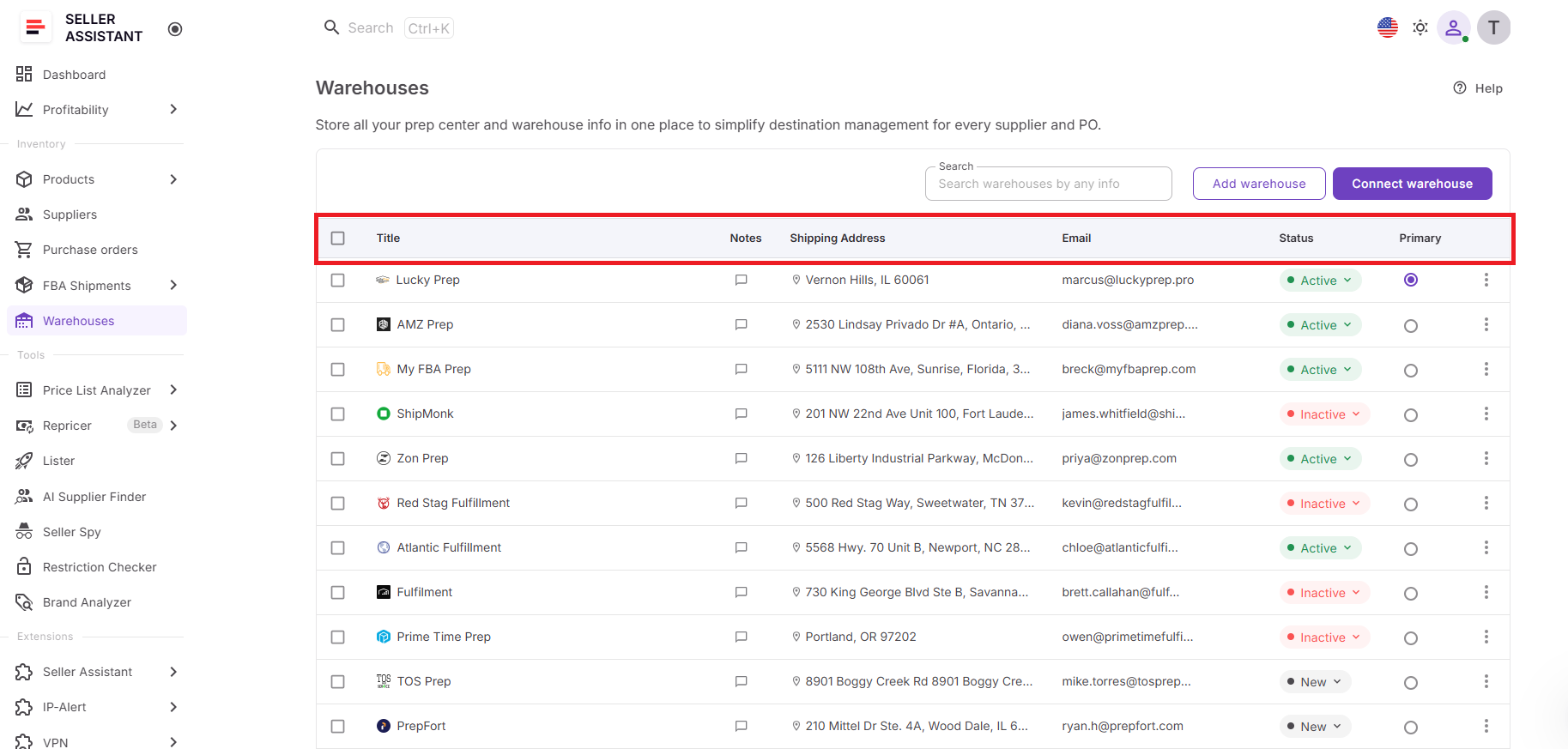Set AMZ Prep as primary warehouse
Image resolution: width=1568 pixels, height=749 pixels.
1411,326
